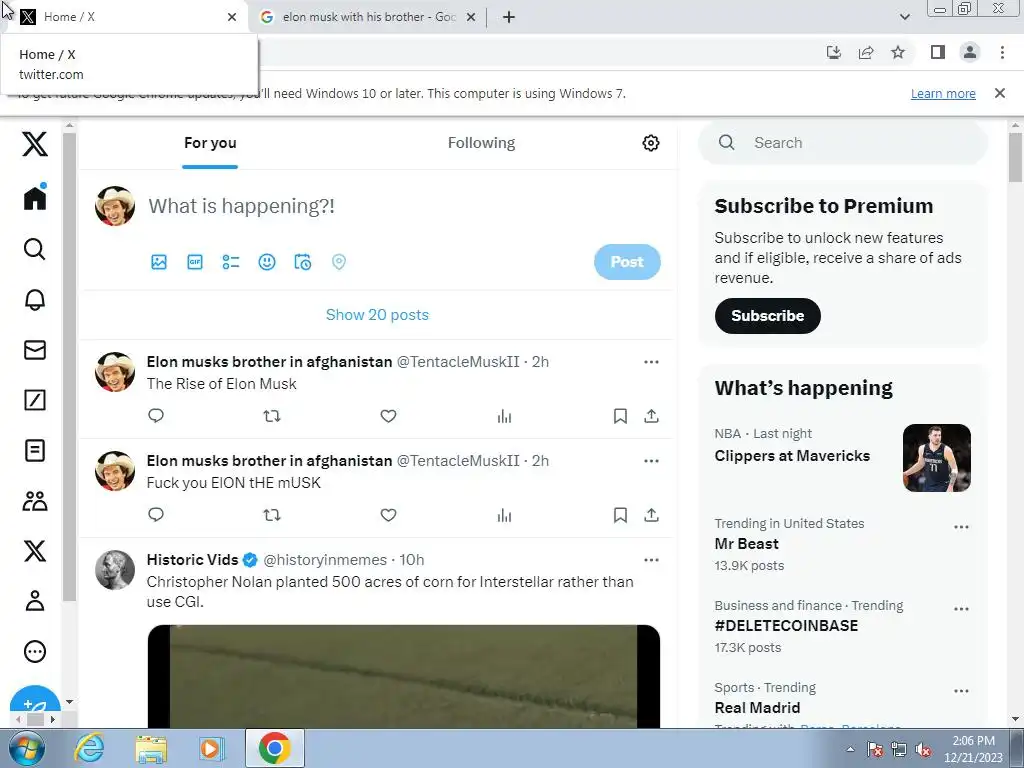Click Show 20 posts link

point(377,315)
